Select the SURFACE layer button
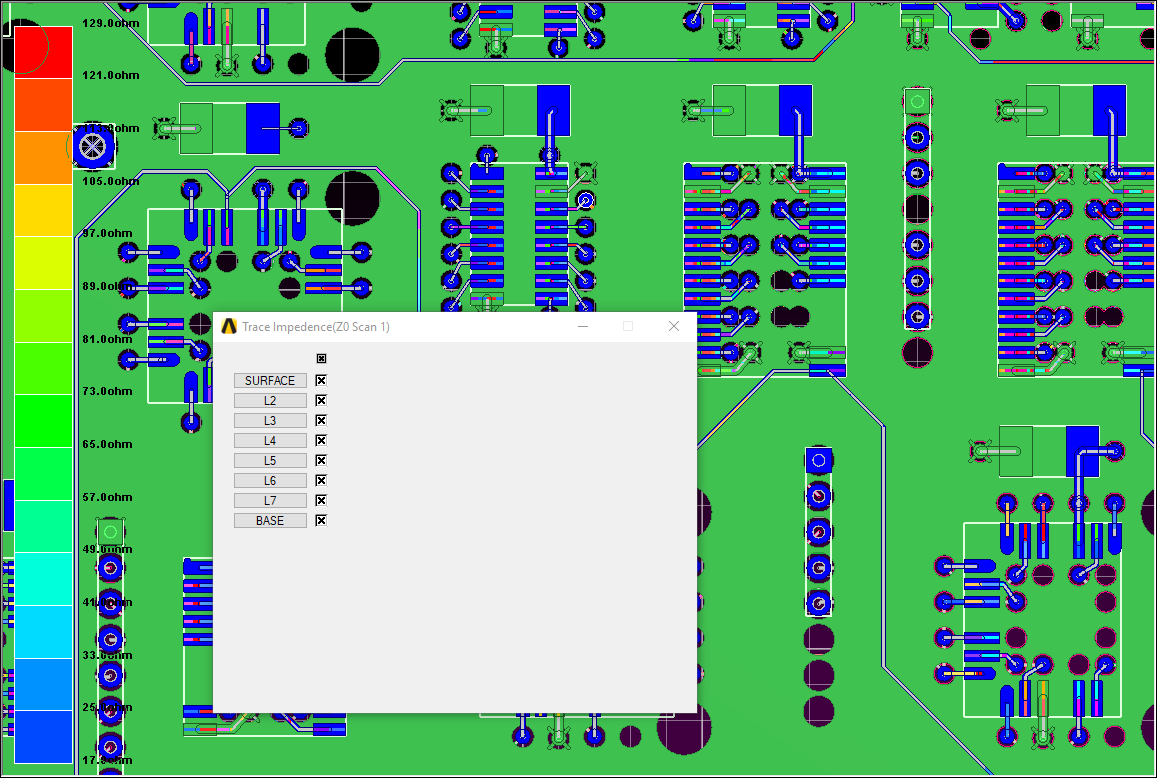 click(x=270, y=380)
